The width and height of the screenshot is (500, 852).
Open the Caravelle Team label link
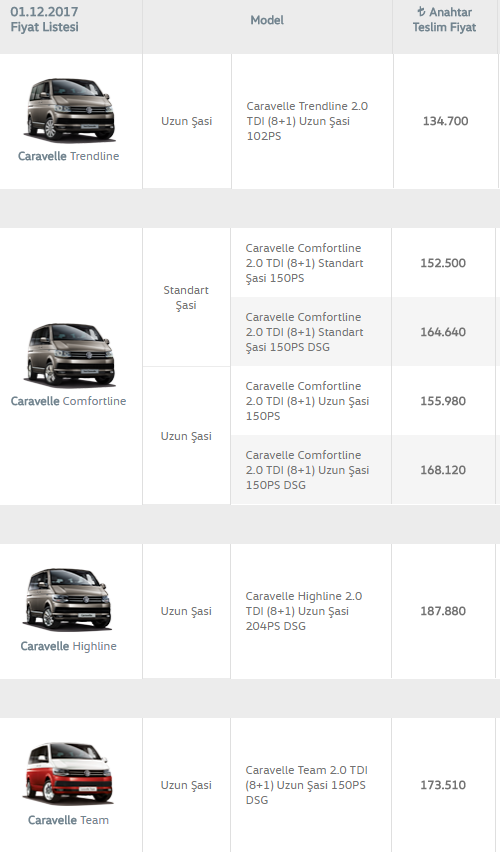(68, 820)
